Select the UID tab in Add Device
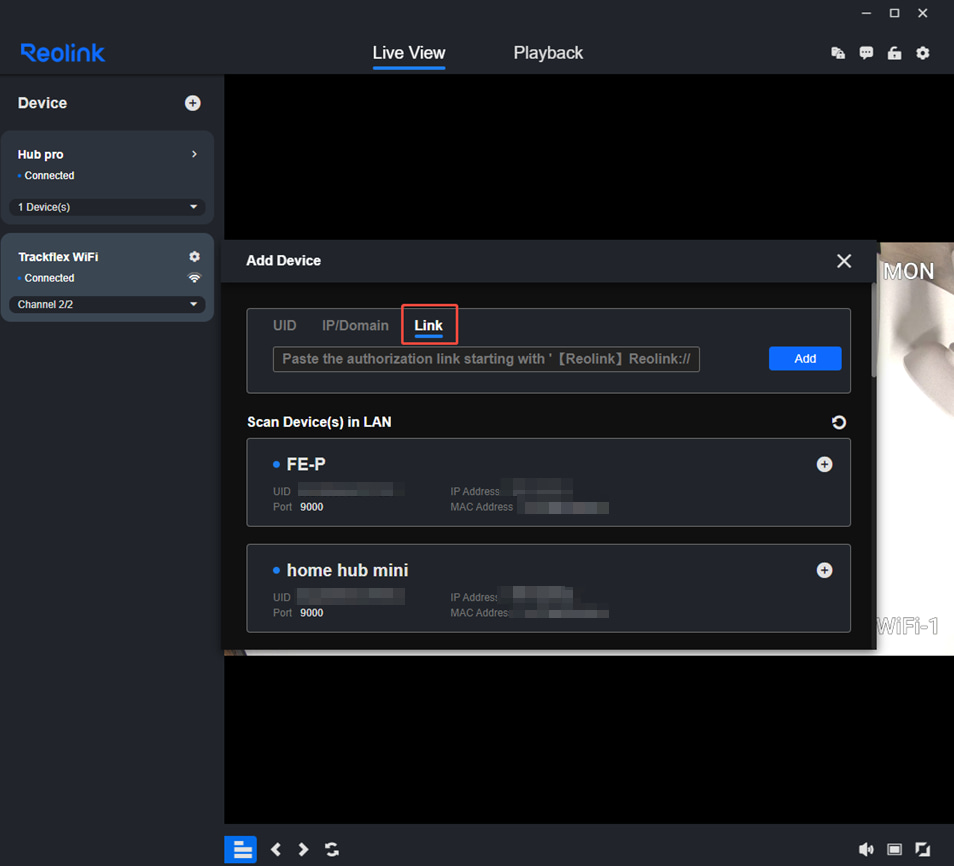Viewport: 954px width, 866px height. click(284, 326)
